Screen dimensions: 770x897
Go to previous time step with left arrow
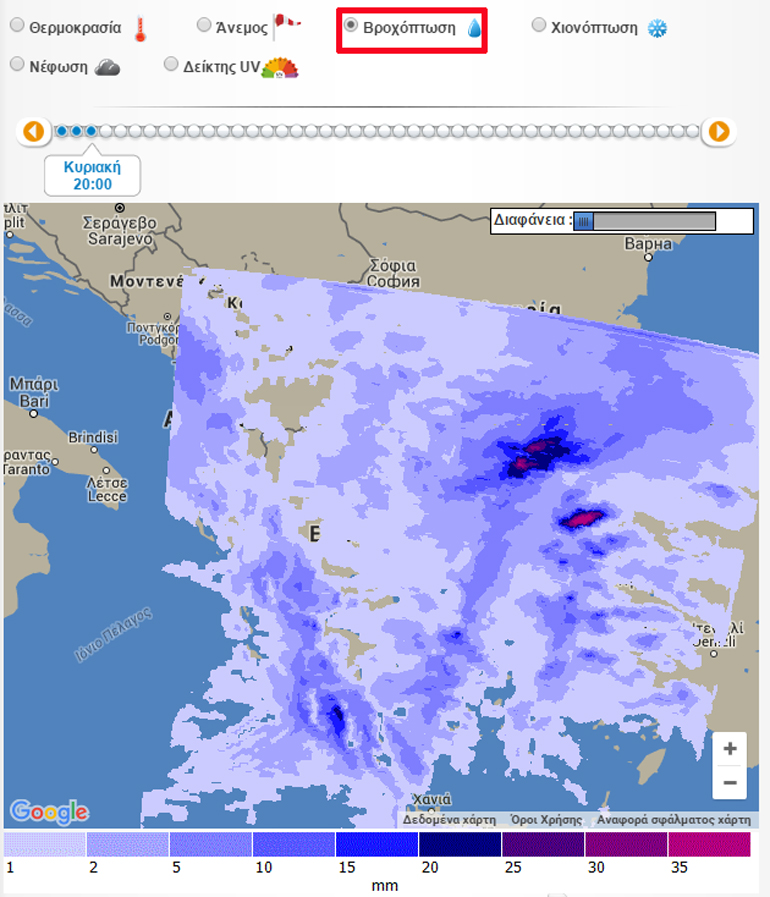coord(34,131)
